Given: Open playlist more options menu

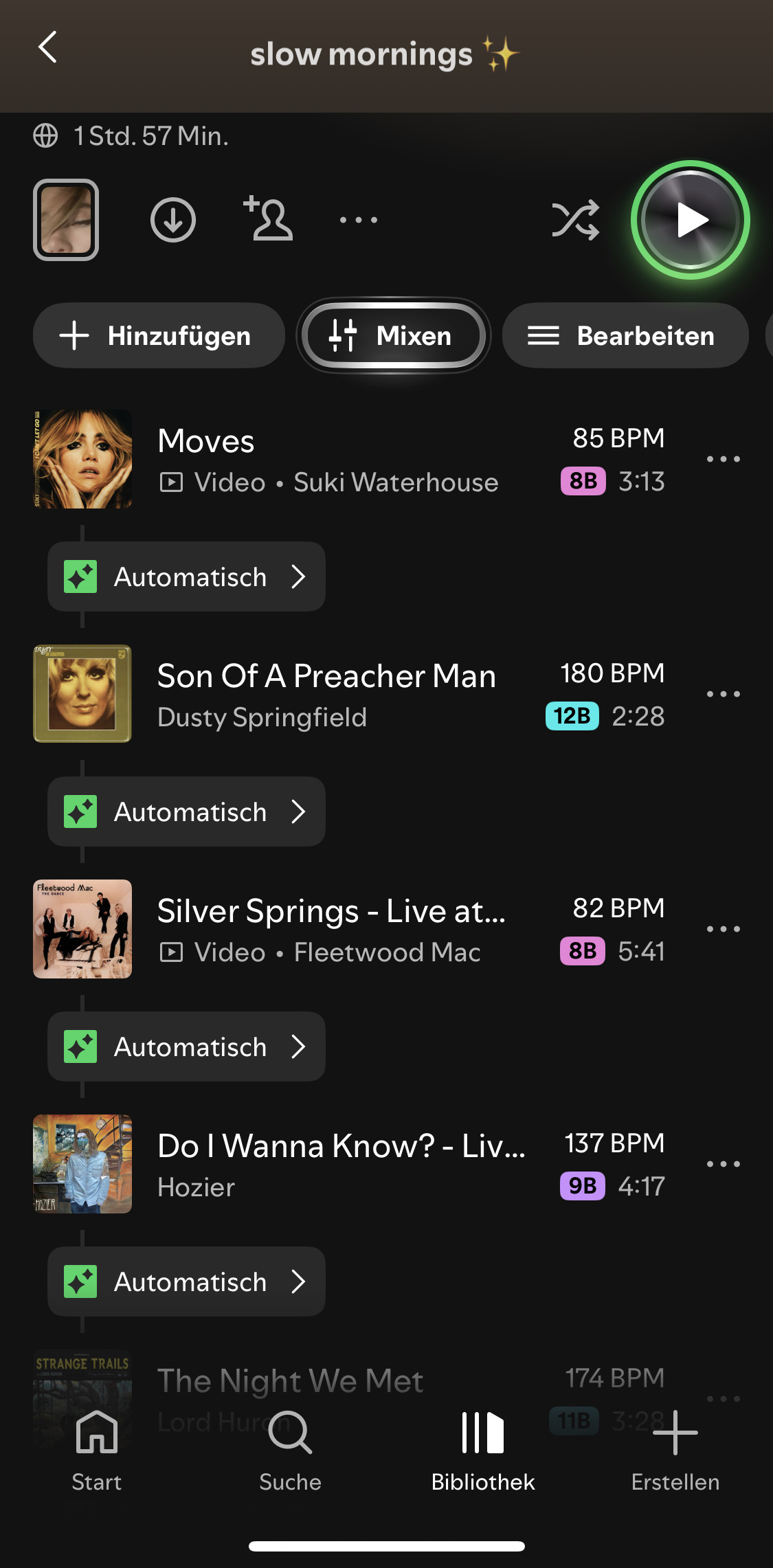Looking at the screenshot, I should coord(359,220).
